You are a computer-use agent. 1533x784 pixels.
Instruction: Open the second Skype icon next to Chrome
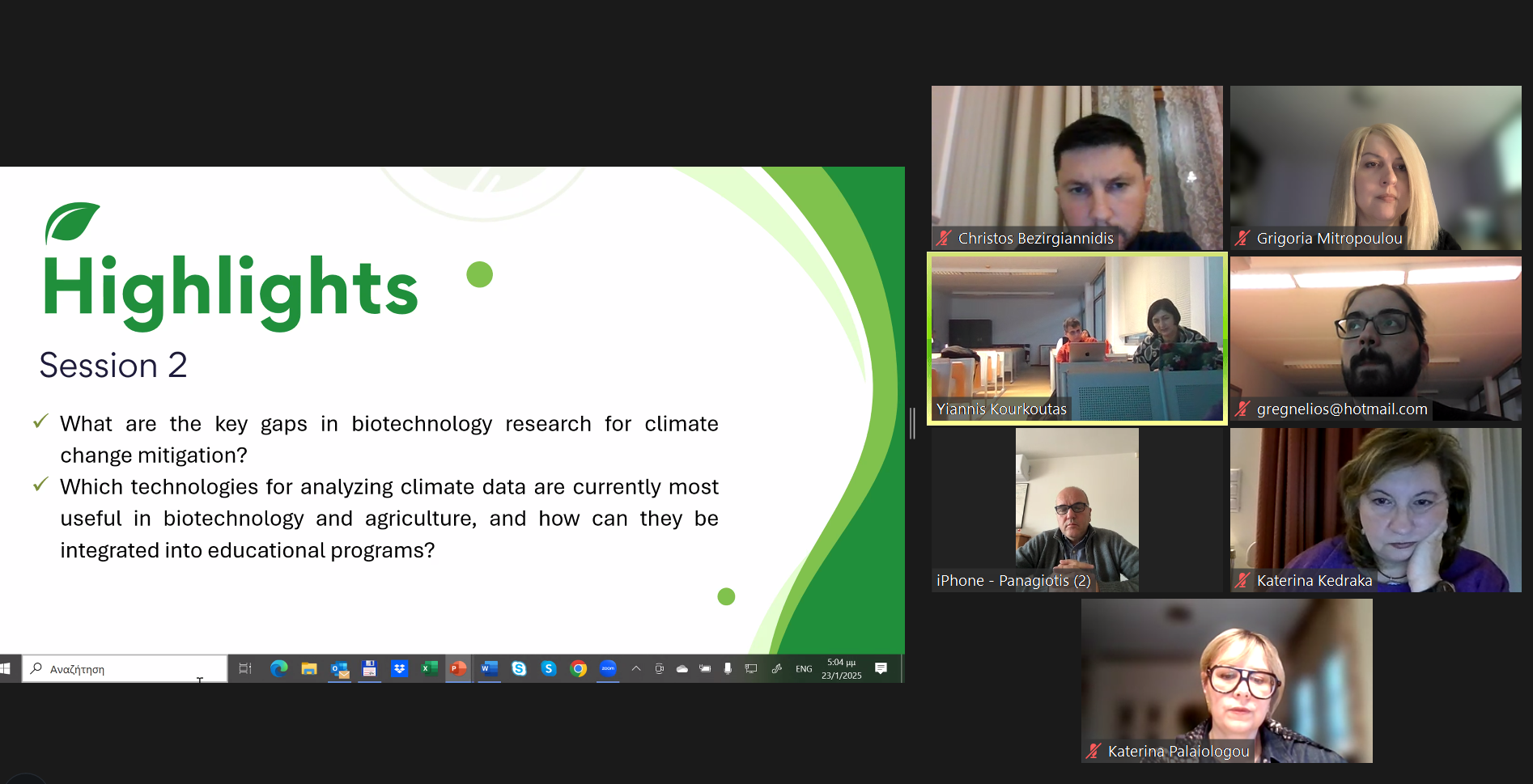549,668
